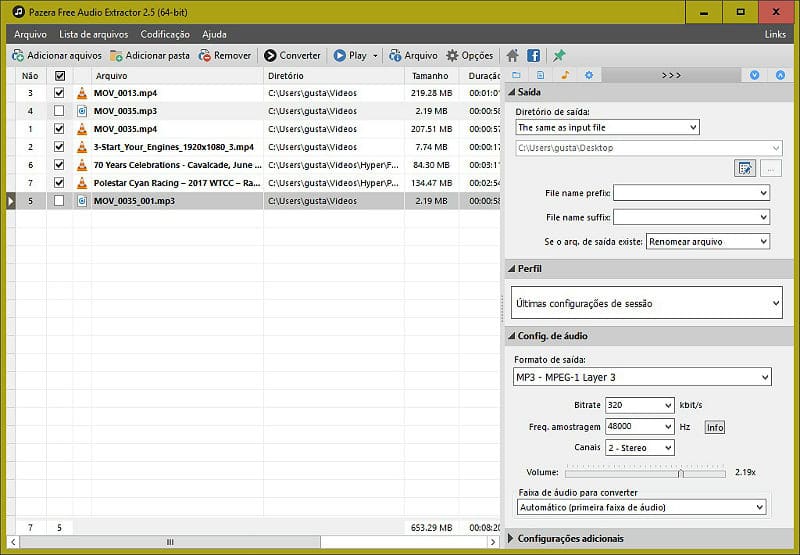Collapse the Config. de áudio section

512,336
